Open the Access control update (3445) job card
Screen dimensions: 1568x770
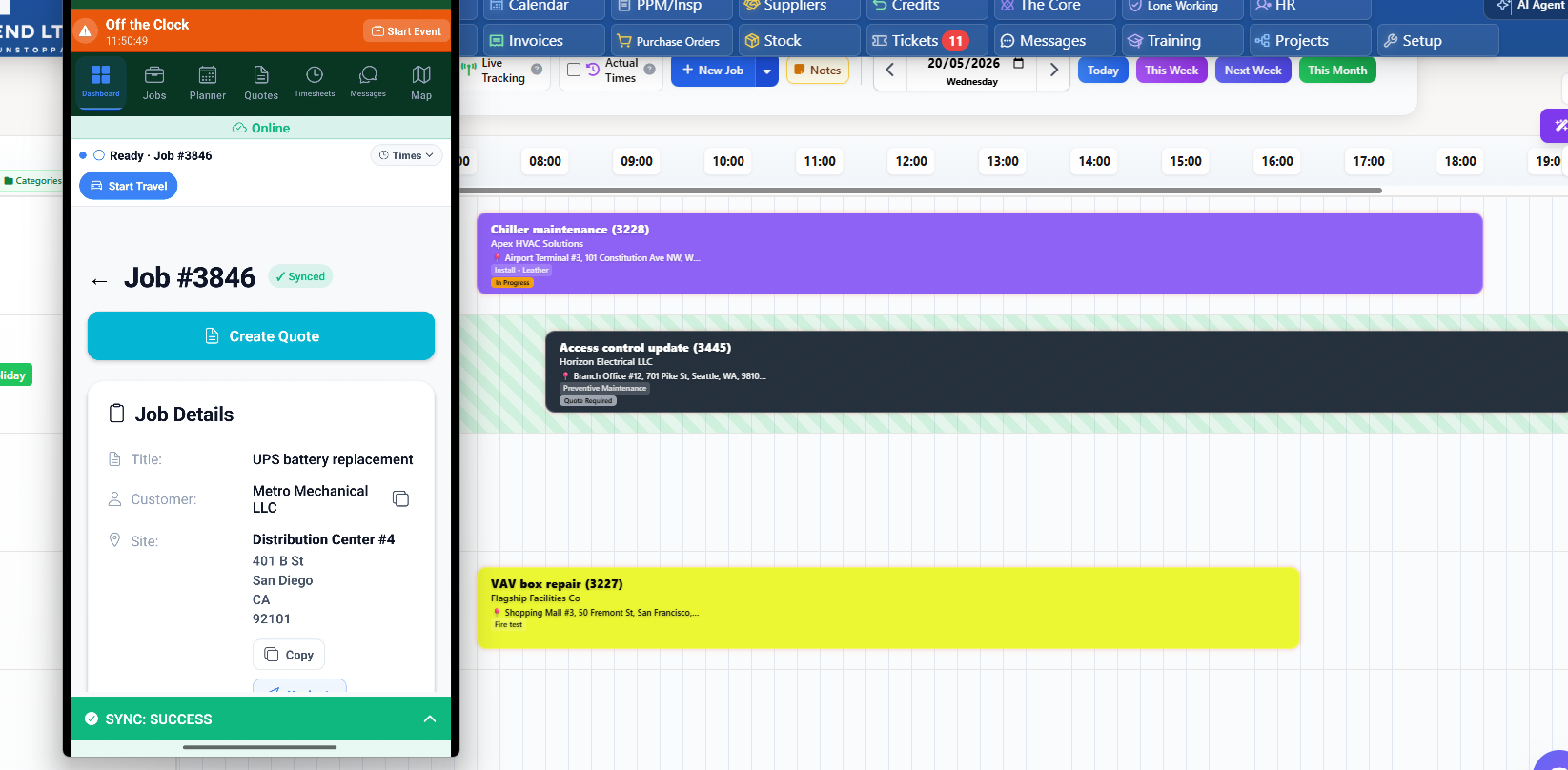[x=1056, y=372]
